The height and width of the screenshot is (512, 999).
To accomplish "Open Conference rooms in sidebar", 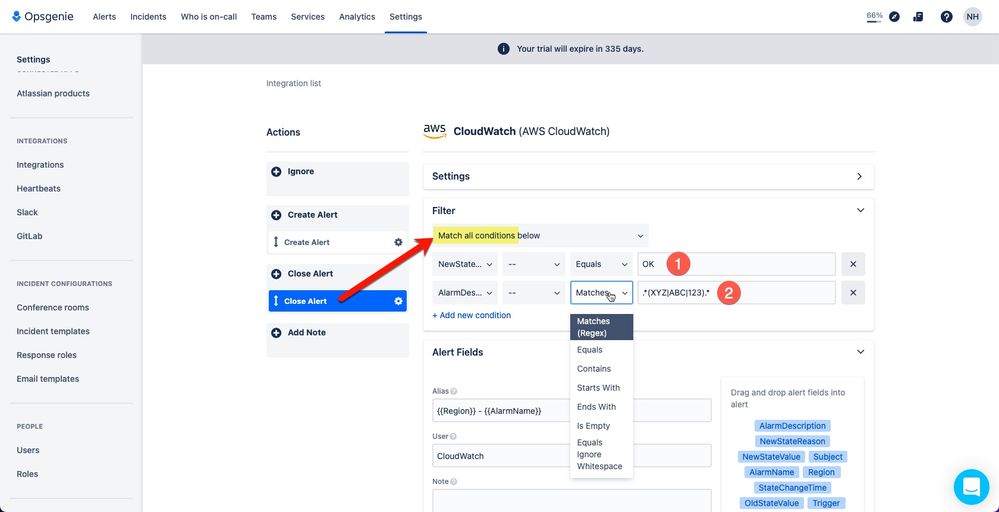I will coord(53,308).
